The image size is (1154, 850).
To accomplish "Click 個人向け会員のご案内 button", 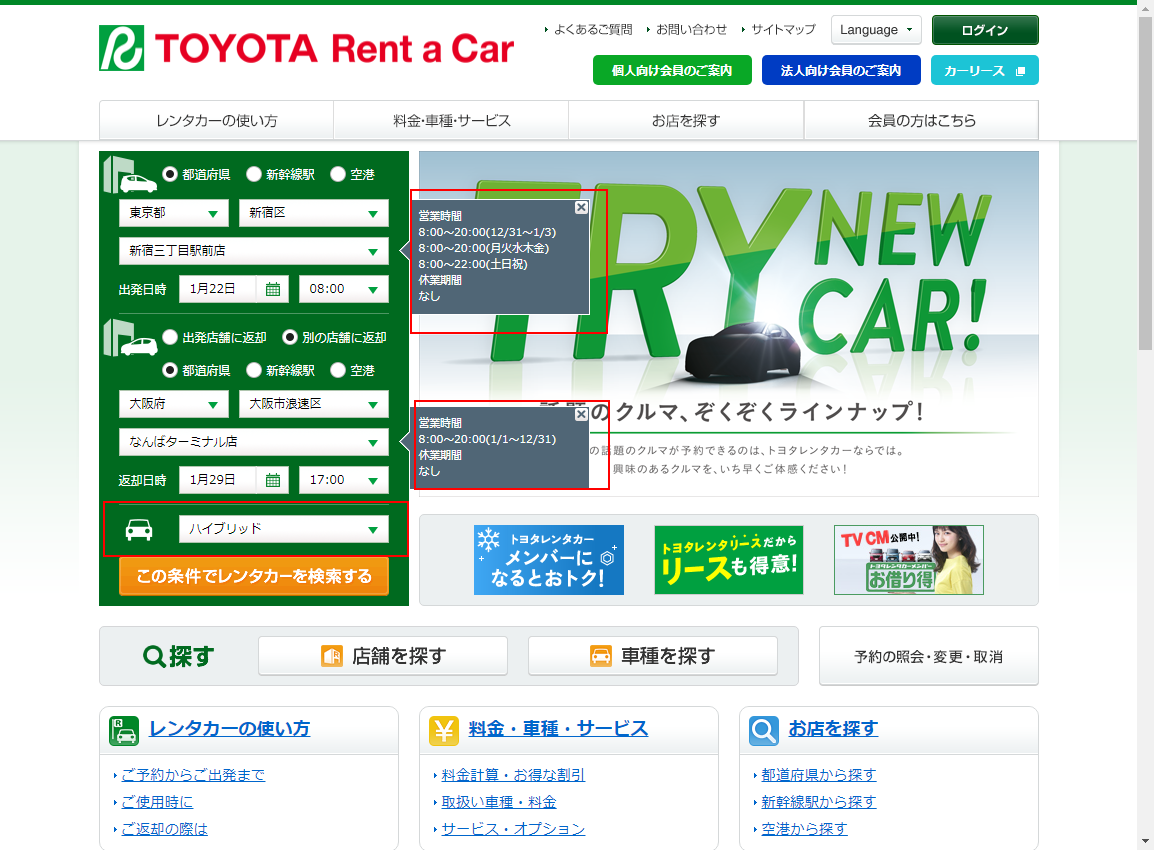I will (x=672, y=71).
